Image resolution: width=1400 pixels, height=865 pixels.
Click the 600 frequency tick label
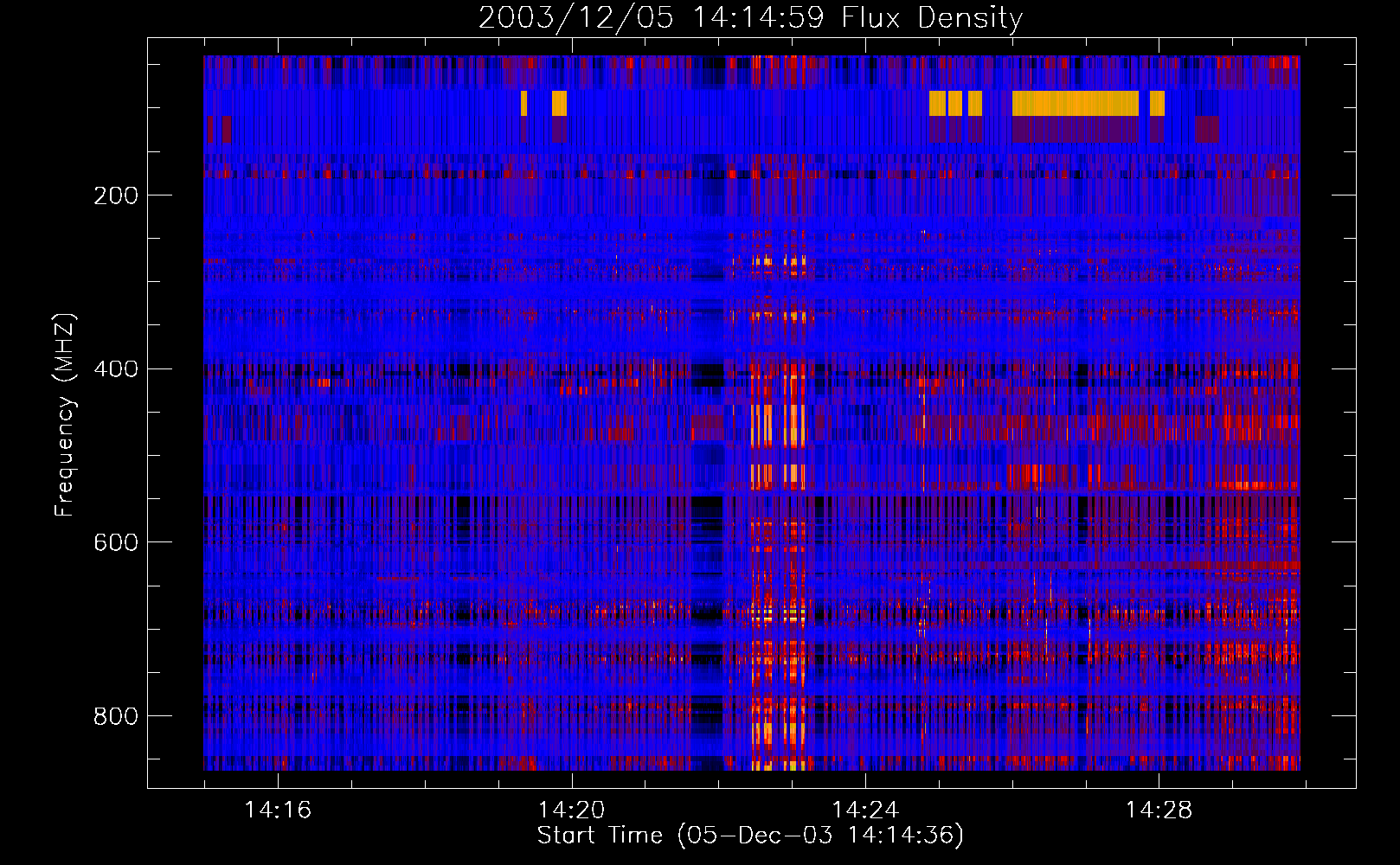click(x=116, y=542)
